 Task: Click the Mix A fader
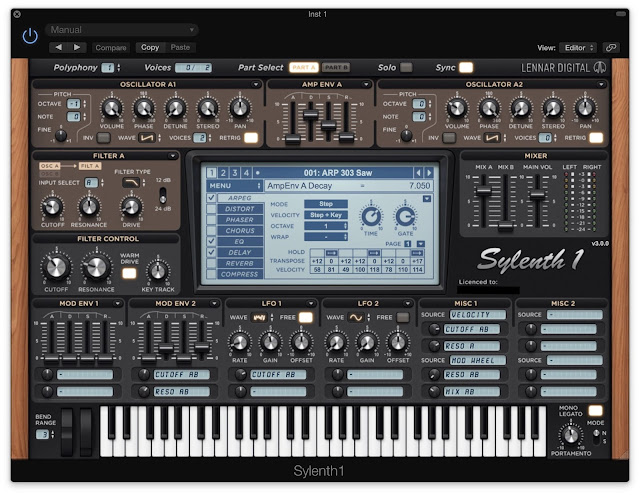point(484,191)
